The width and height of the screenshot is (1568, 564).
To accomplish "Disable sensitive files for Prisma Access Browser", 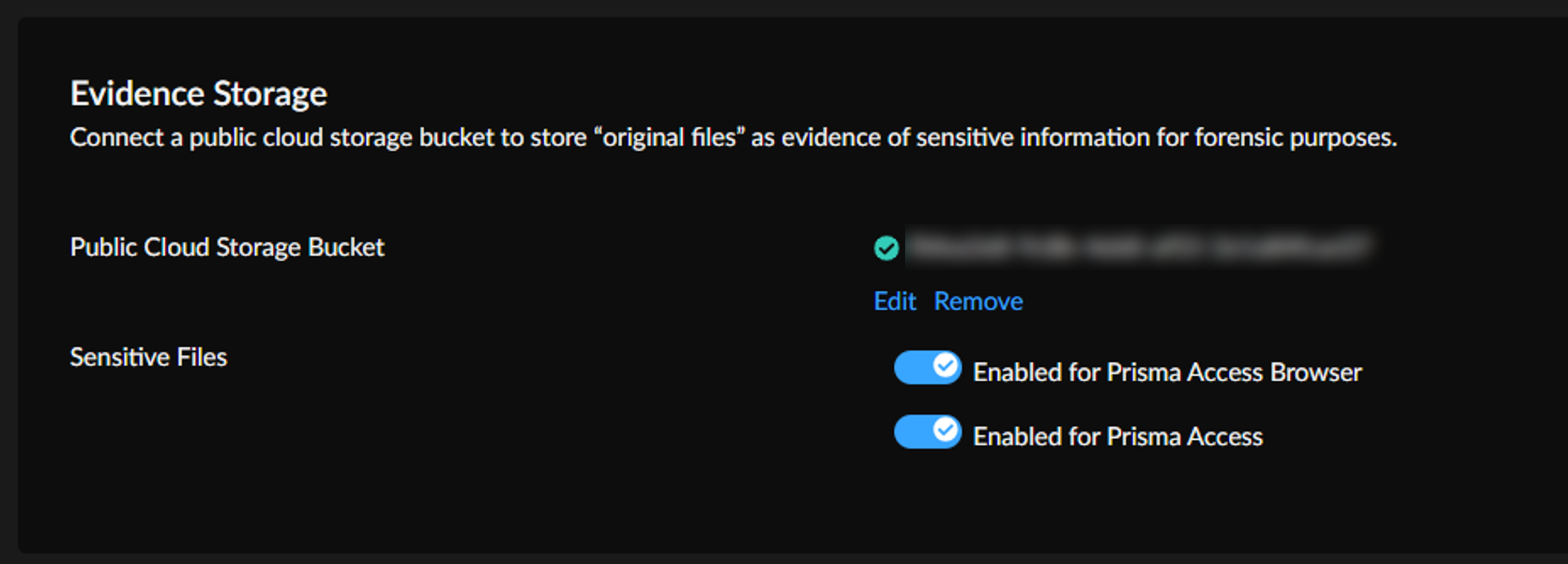I will [927, 367].
